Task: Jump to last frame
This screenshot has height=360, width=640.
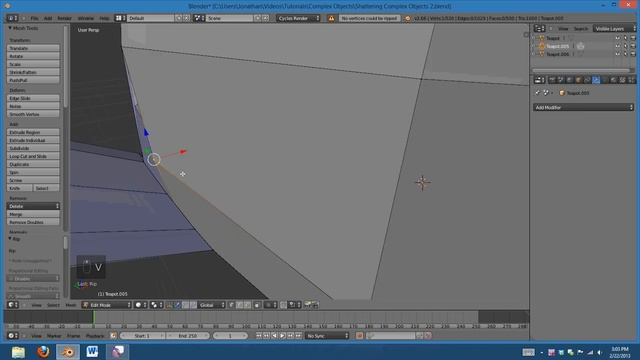Action: (x=298, y=336)
